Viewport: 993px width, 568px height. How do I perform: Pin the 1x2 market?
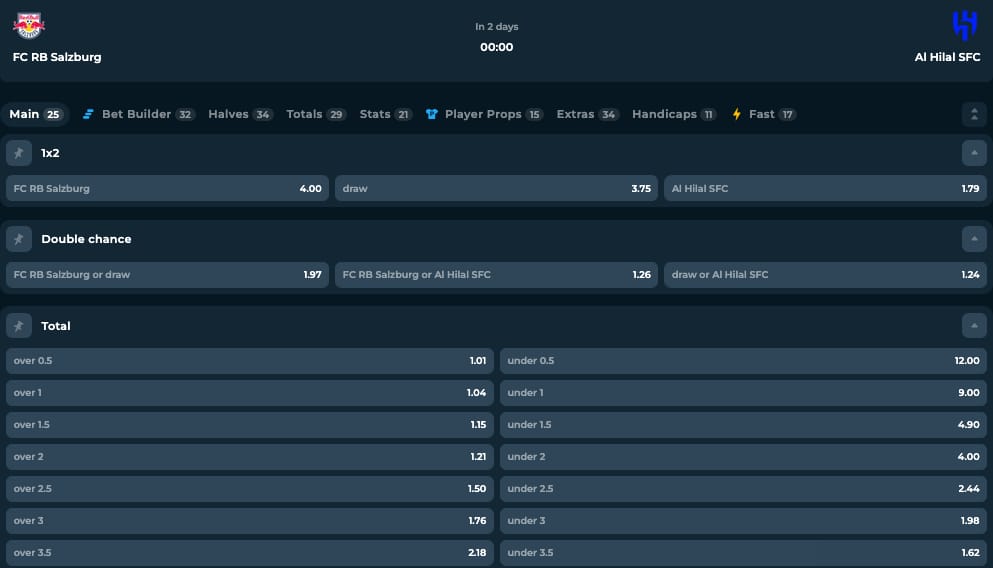point(19,153)
